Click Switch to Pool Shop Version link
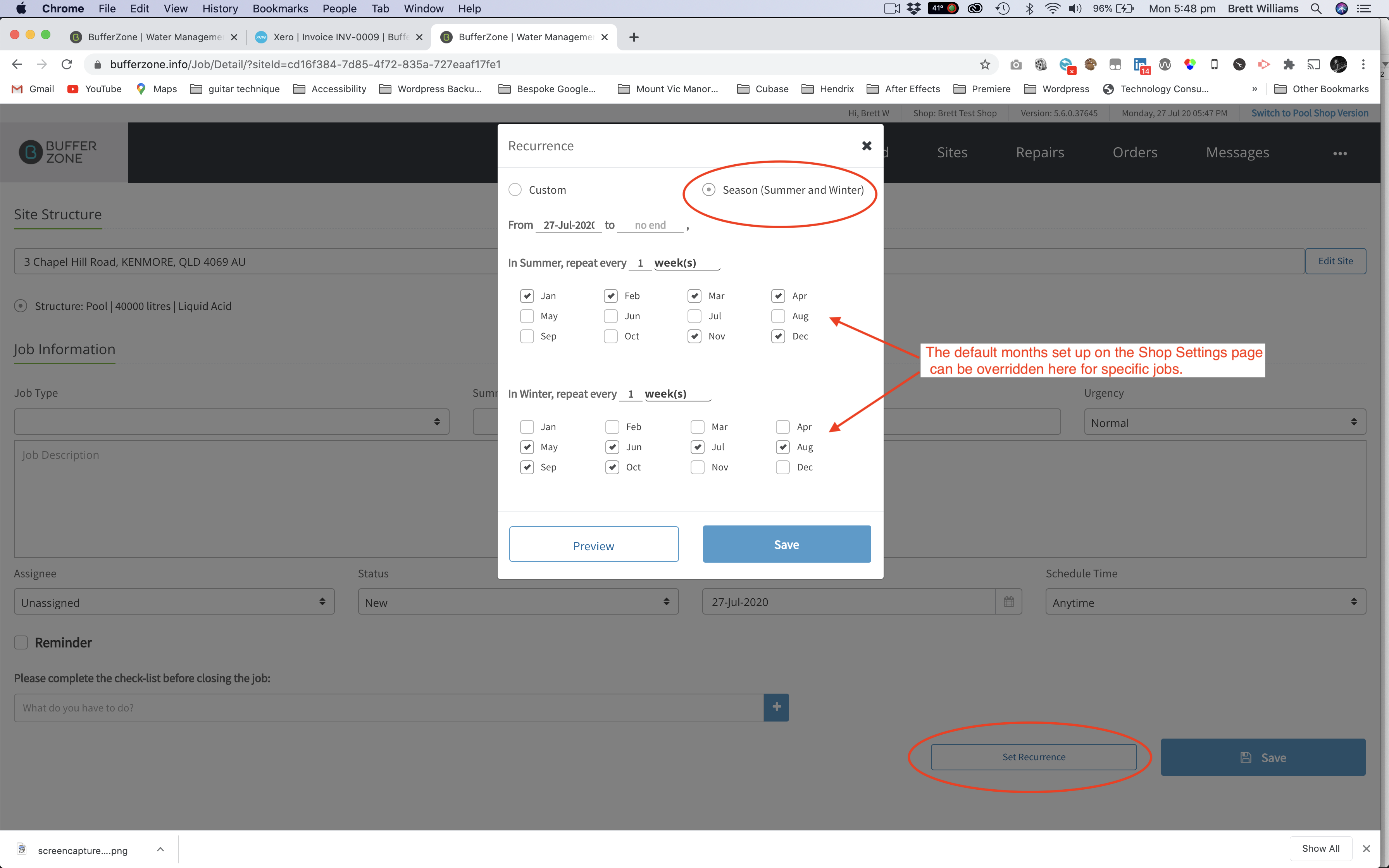1389x868 pixels. [x=1310, y=113]
